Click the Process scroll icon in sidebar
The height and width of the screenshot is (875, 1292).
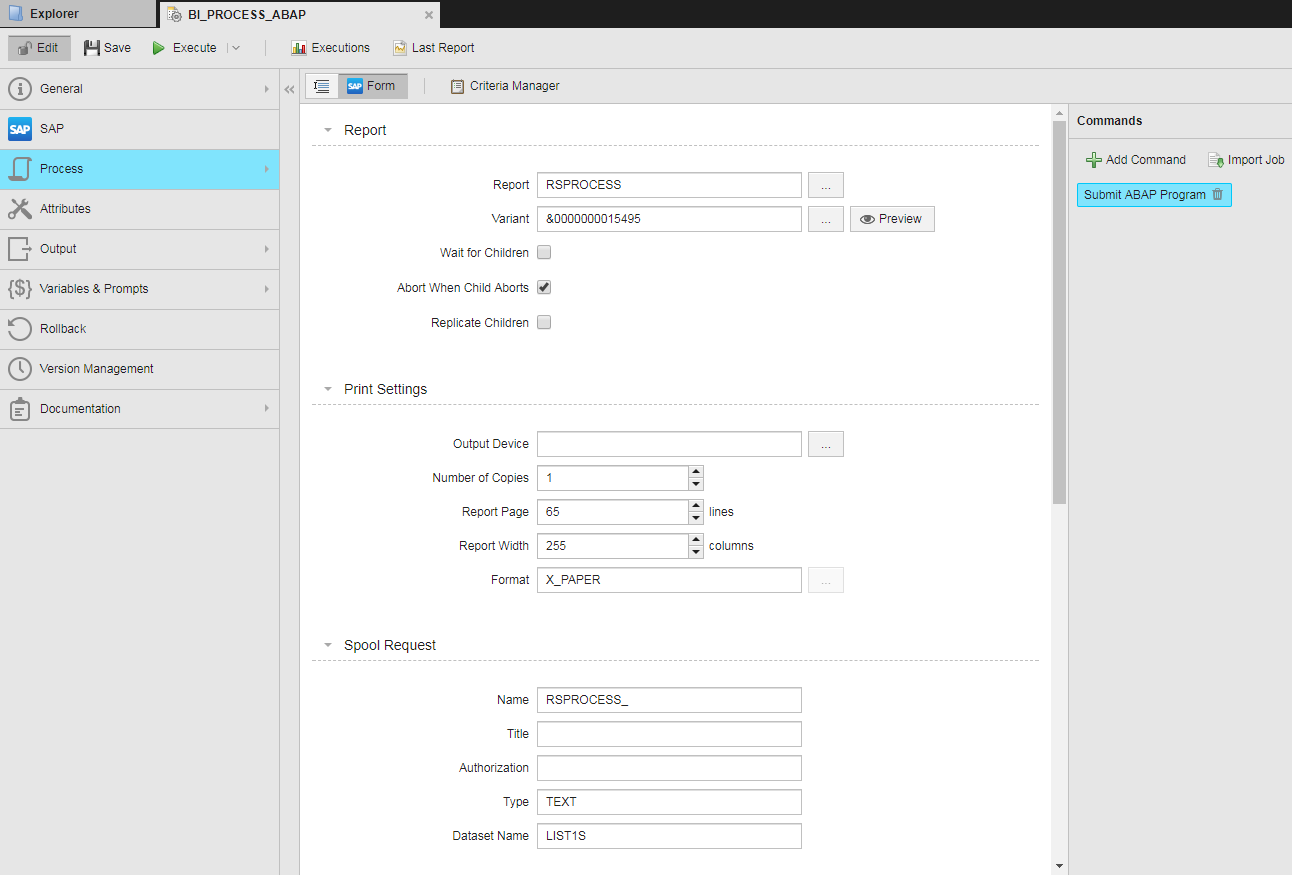click(x=20, y=169)
